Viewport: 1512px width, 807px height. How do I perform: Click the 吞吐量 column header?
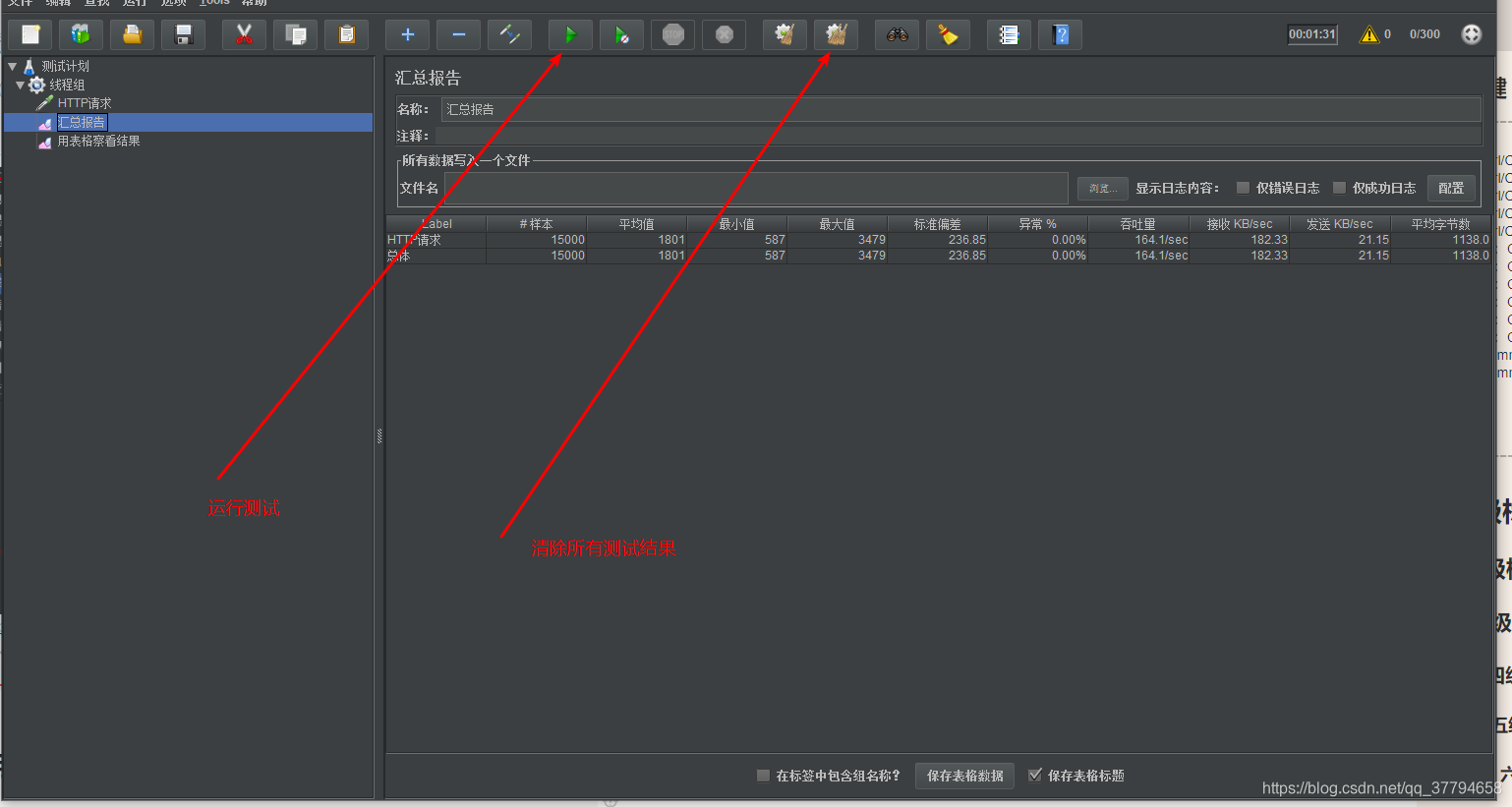pos(1138,224)
